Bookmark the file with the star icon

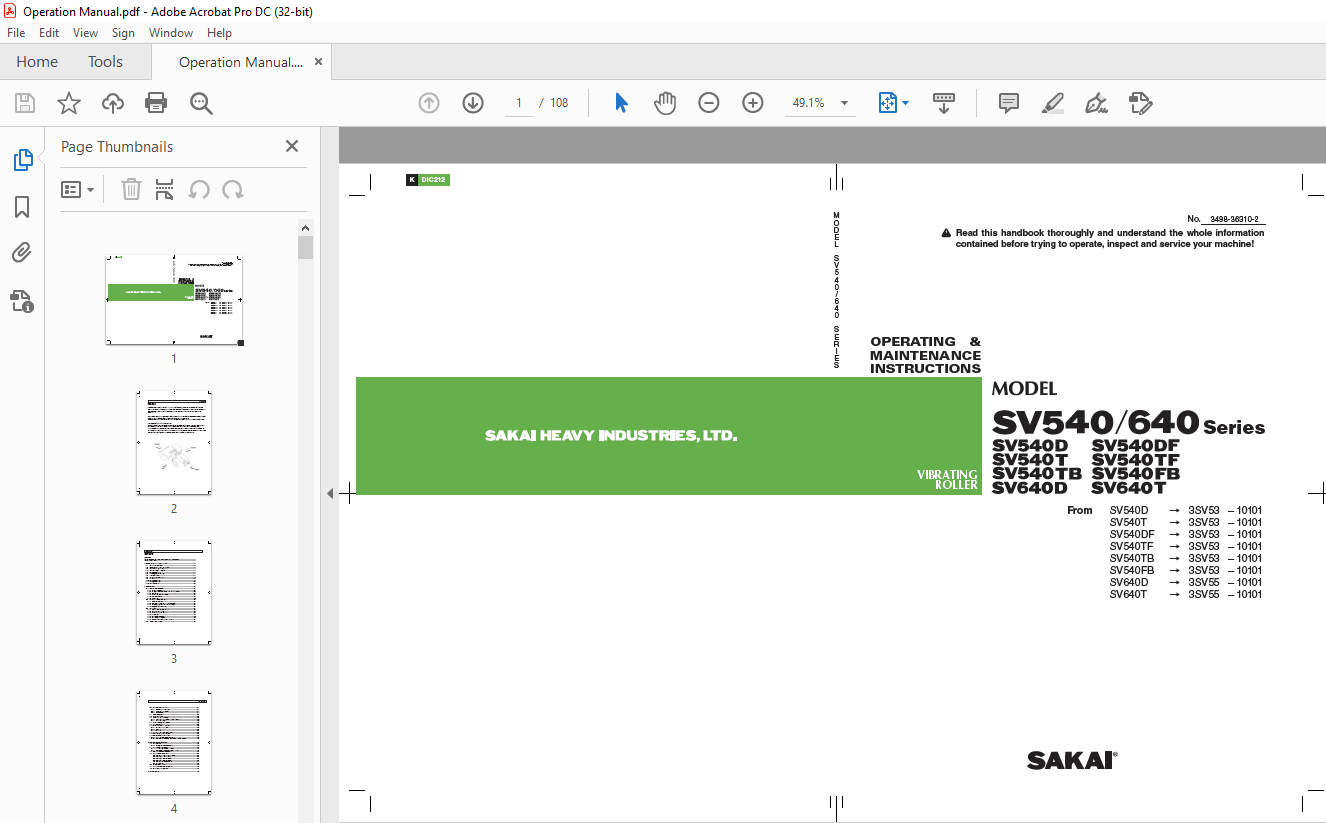pyautogui.click(x=68, y=103)
